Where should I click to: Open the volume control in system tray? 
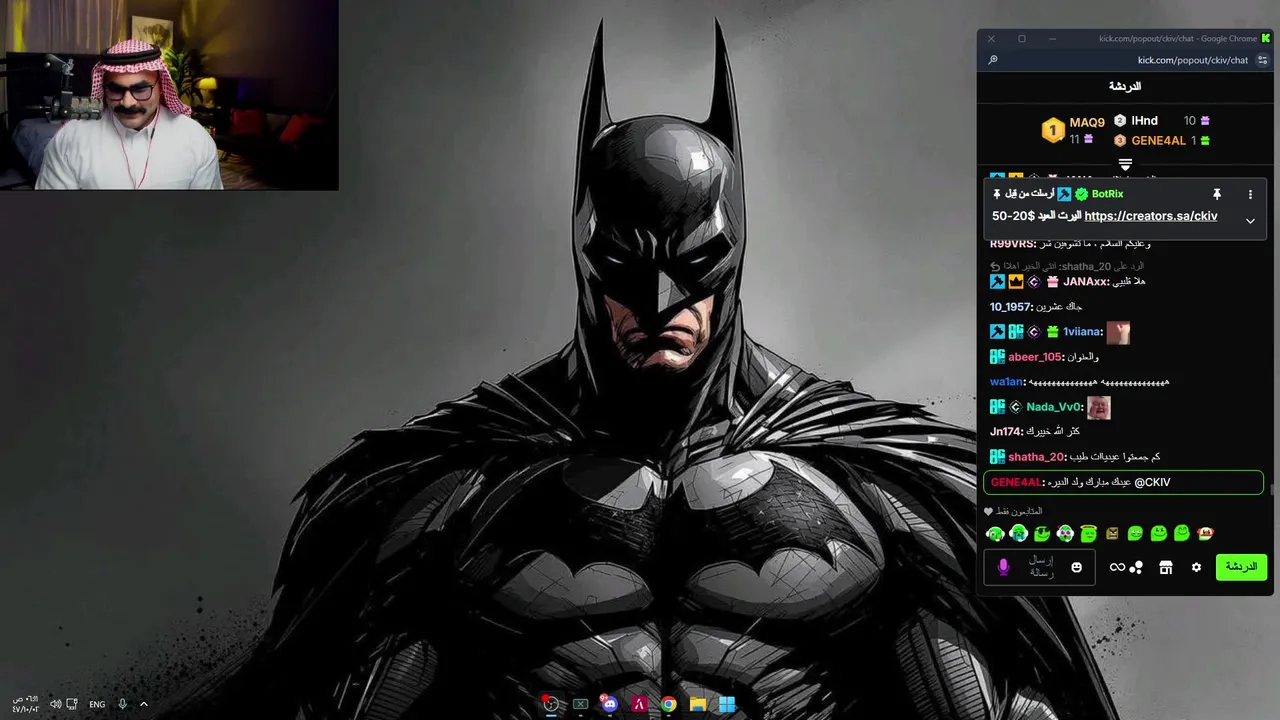pyautogui.click(x=56, y=704)
